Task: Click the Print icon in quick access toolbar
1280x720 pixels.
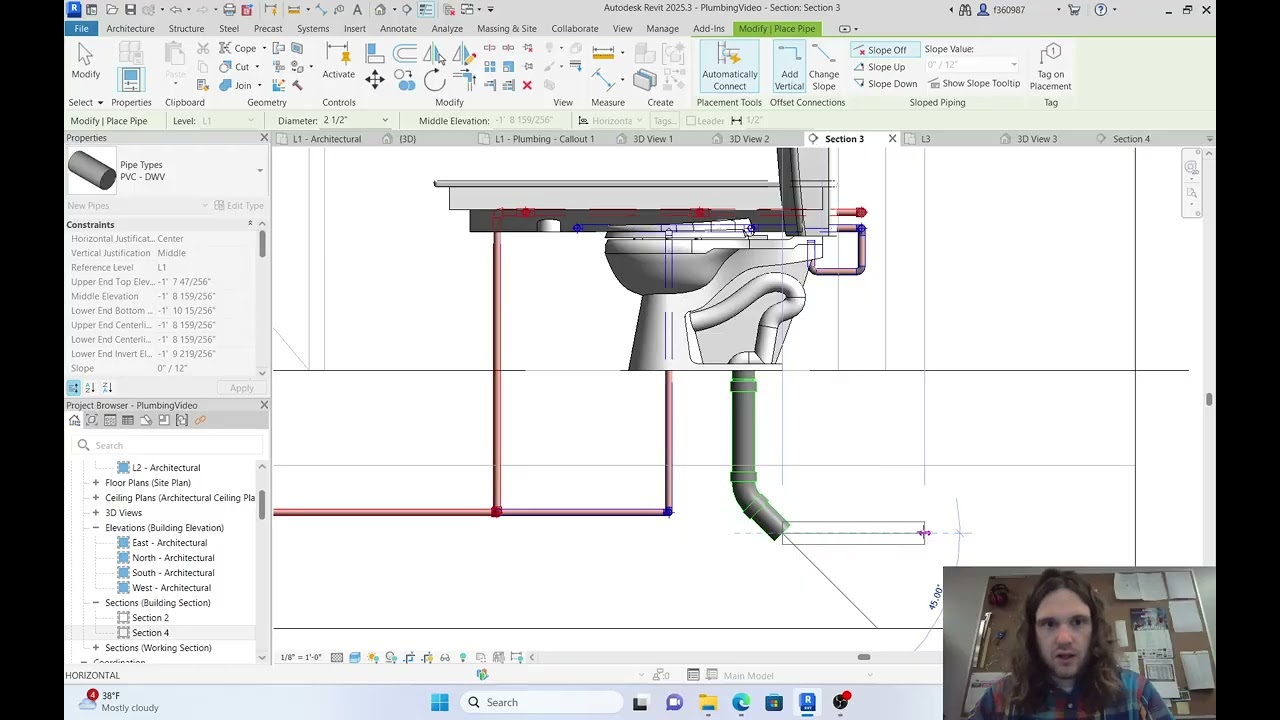Action: [x=229, y=10]
